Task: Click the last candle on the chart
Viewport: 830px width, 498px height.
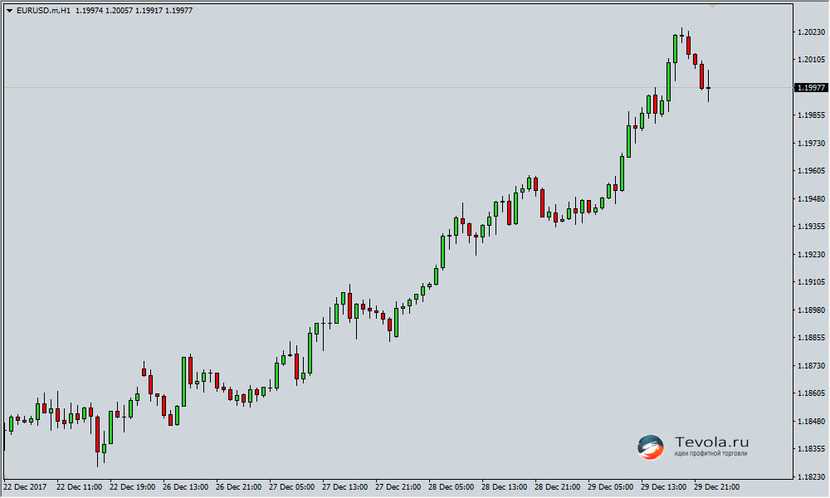Action: point(708,88)
